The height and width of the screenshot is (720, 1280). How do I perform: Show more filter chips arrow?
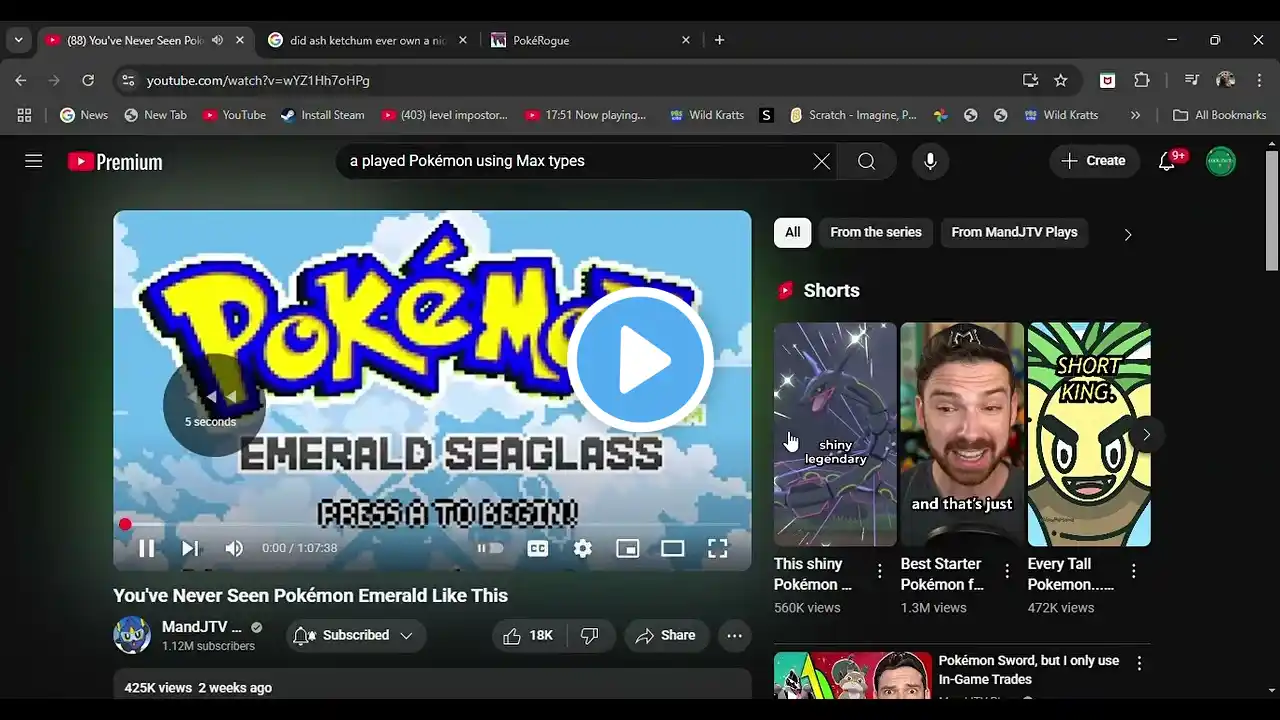click(1127, 234)
